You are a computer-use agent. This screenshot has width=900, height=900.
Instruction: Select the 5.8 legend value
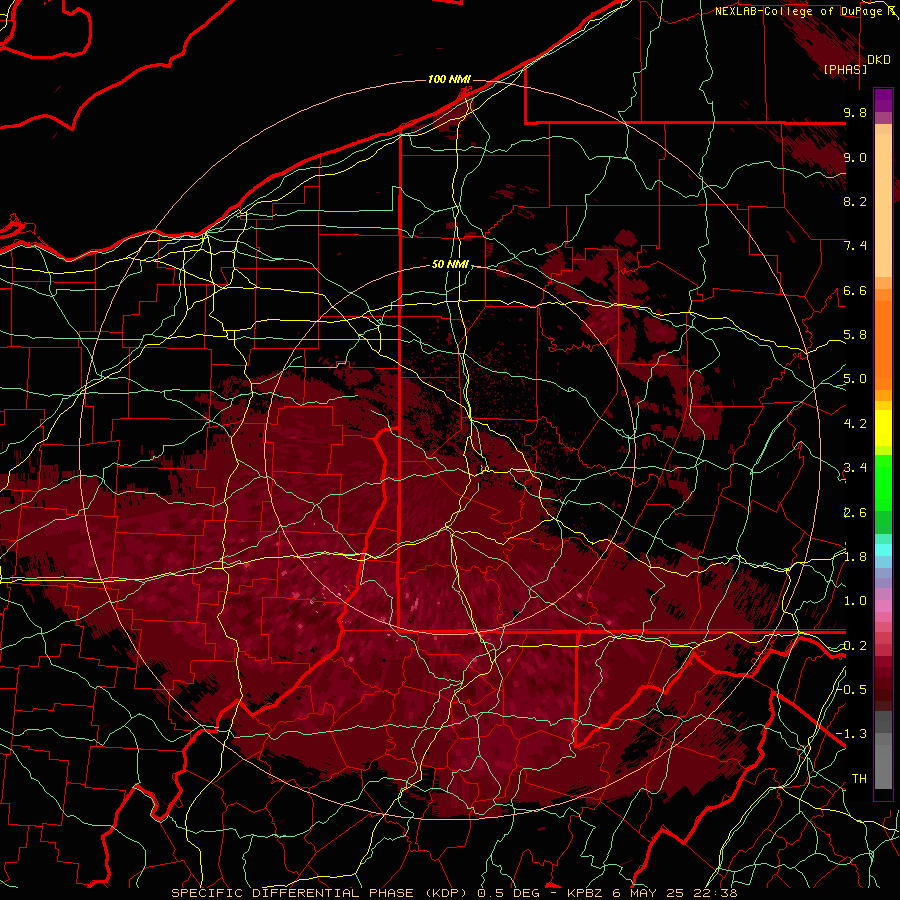coord(855,335)
